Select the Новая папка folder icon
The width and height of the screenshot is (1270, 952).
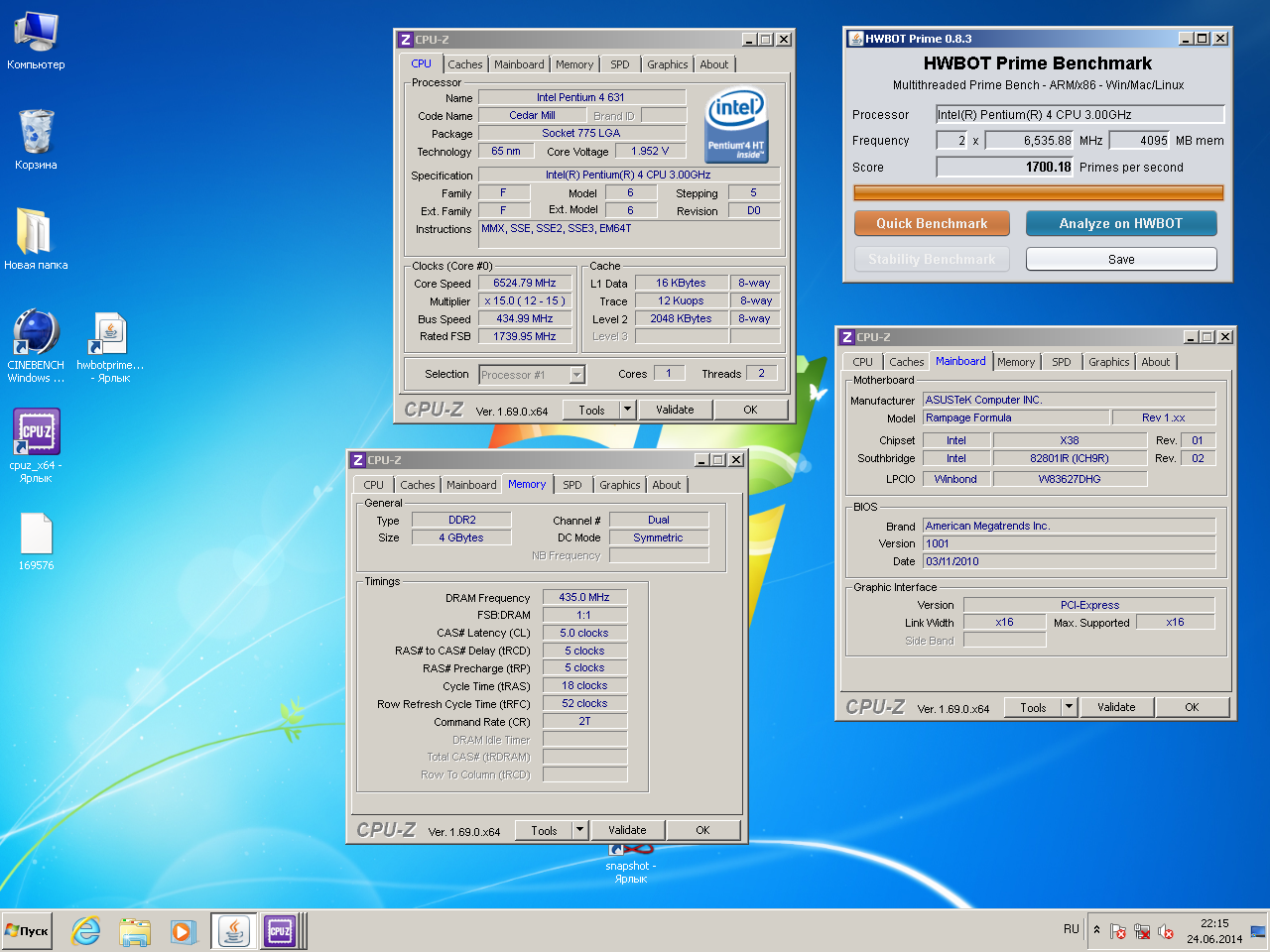click(36, 238)
